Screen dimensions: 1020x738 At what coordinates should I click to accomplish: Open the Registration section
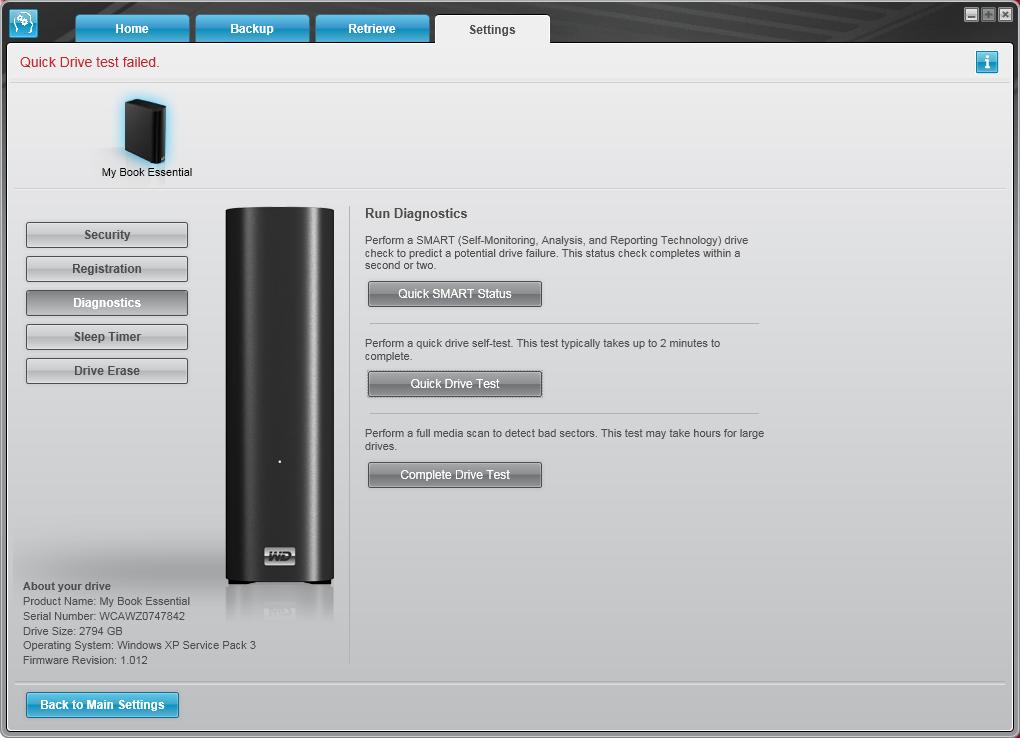point(107,269)
